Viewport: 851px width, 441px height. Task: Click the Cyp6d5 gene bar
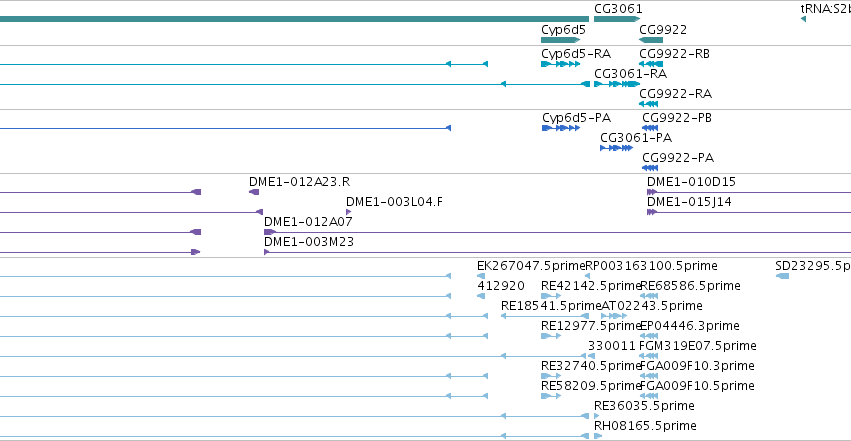(561, 40)
